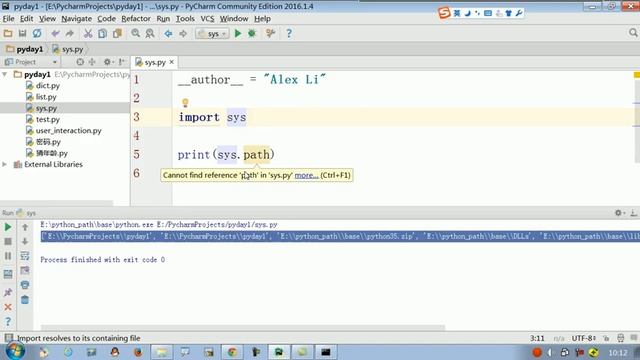640x360 pixels.
Task: Click the down arrow in Run panel
Action: click(x=25, y=242)
